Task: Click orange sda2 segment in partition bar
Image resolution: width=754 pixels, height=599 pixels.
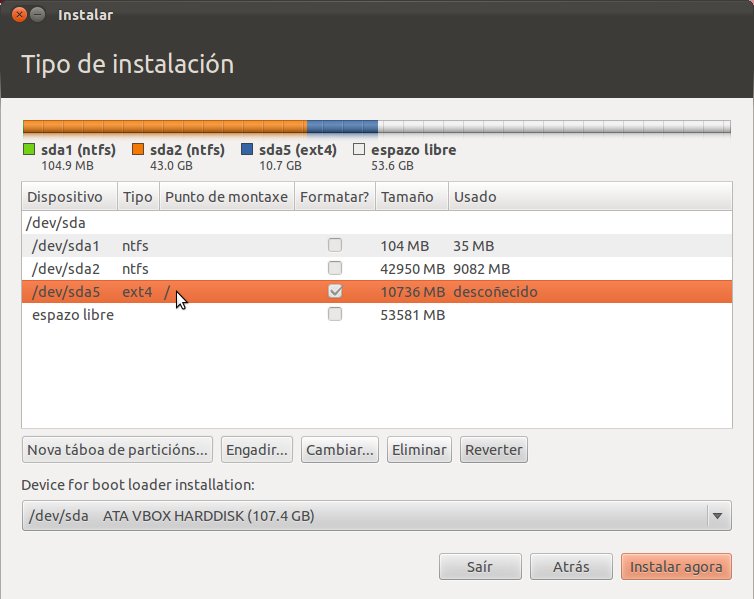Action: click(165, 127)
